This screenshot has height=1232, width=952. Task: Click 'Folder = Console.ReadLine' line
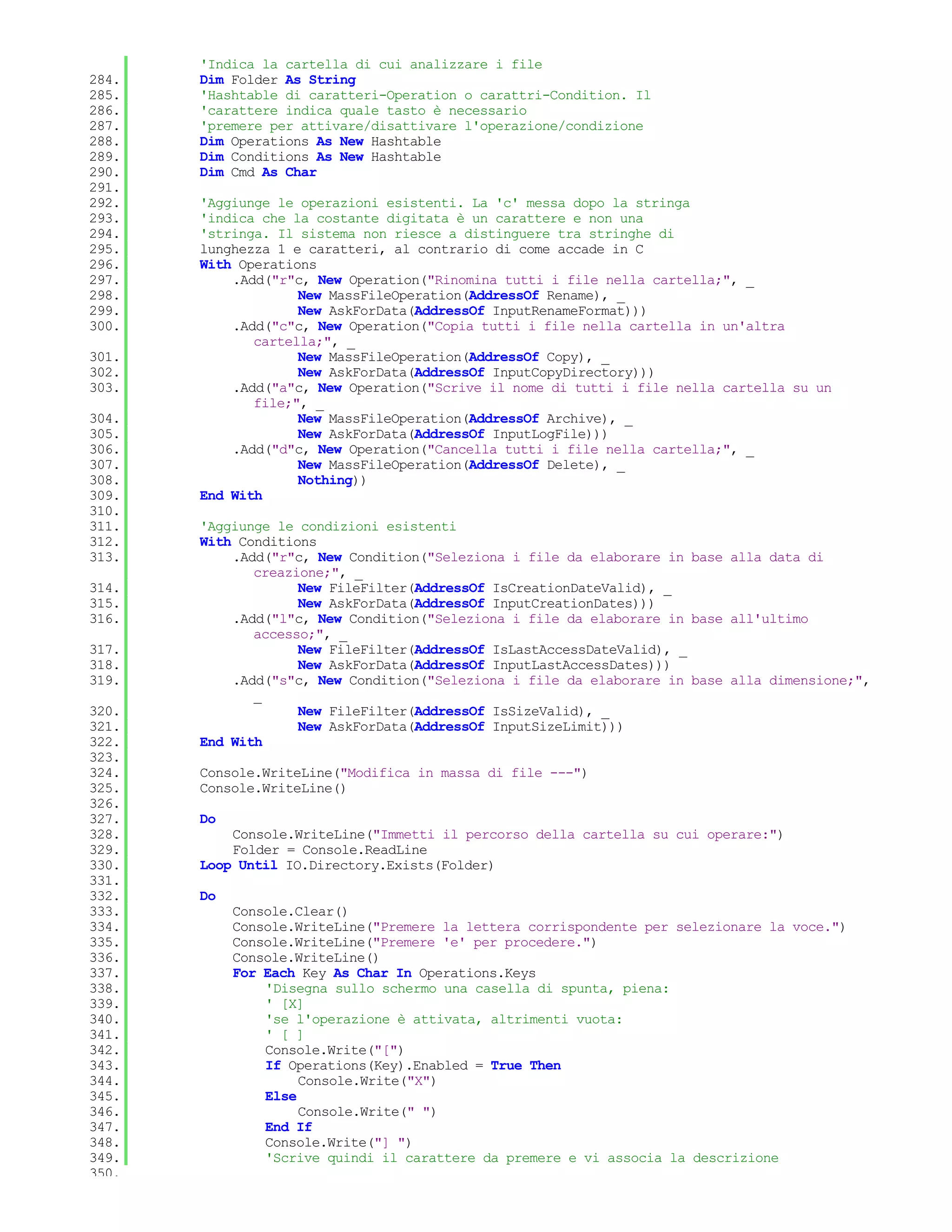330,850
